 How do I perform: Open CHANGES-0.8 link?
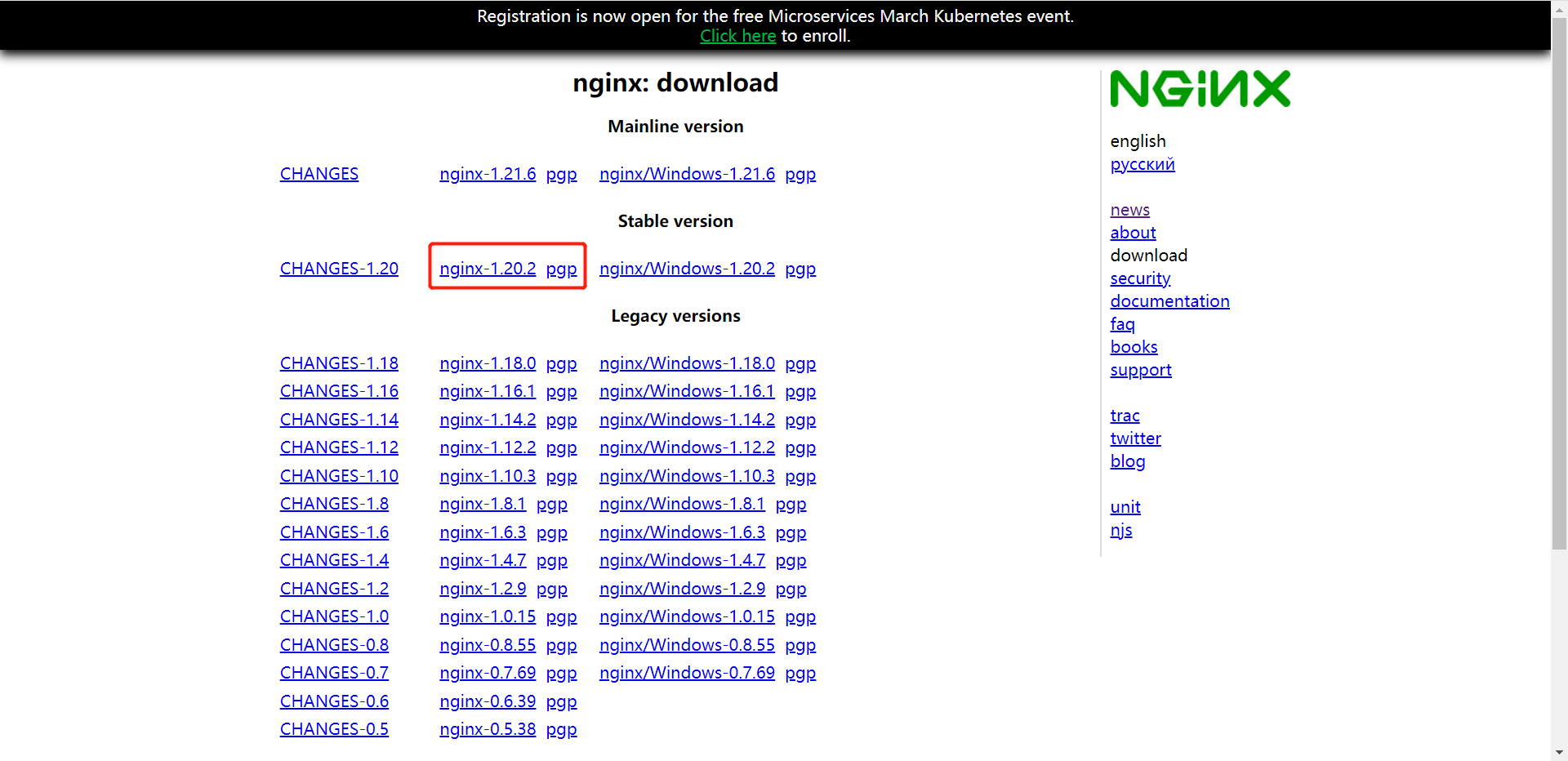pos(334,645)
